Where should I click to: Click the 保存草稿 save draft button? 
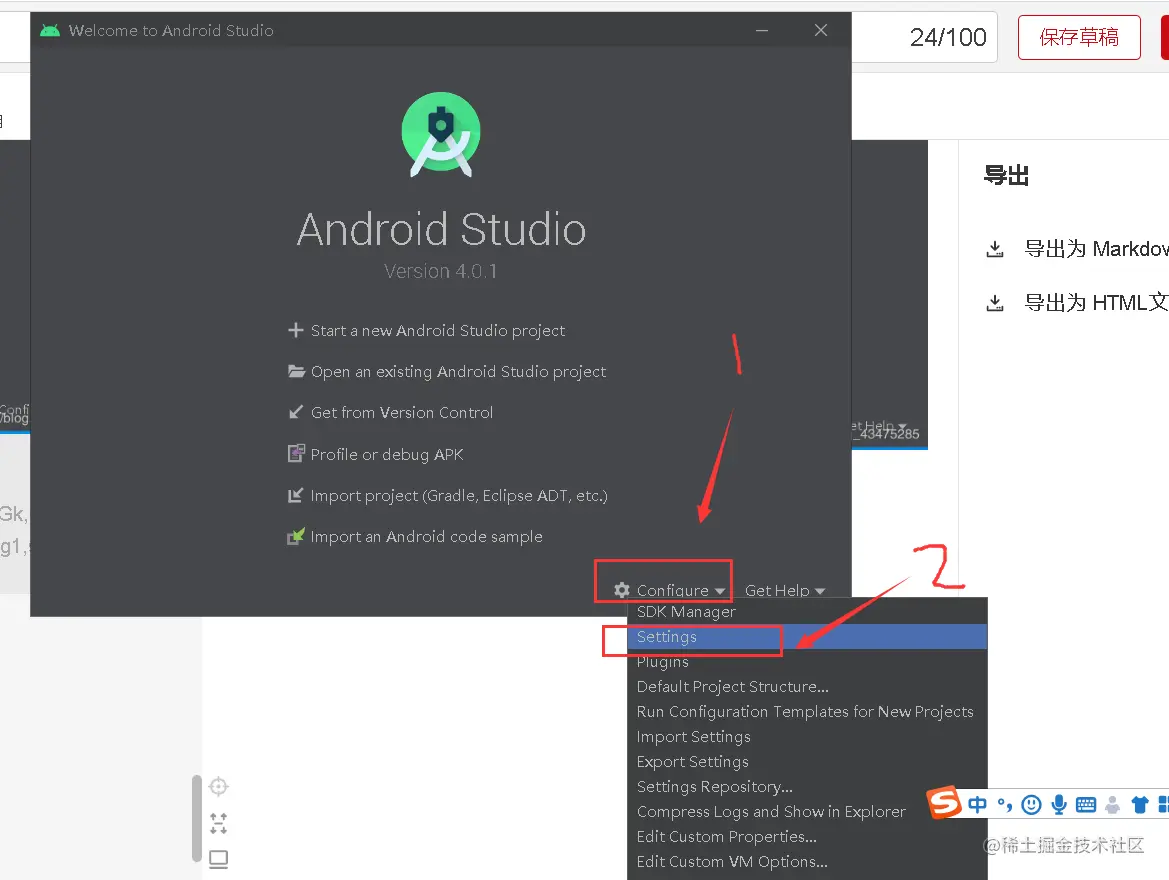(x=1079, y=37)
